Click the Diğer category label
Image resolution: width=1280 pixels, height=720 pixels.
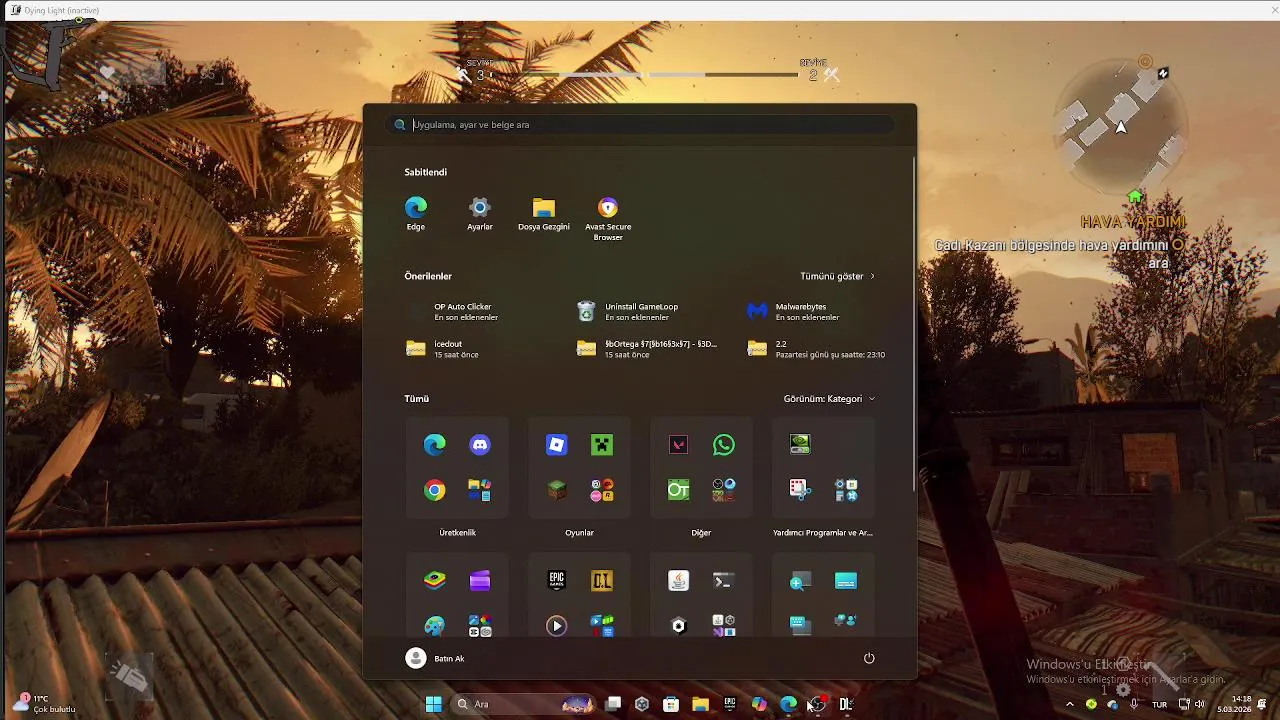pos(701,533)
